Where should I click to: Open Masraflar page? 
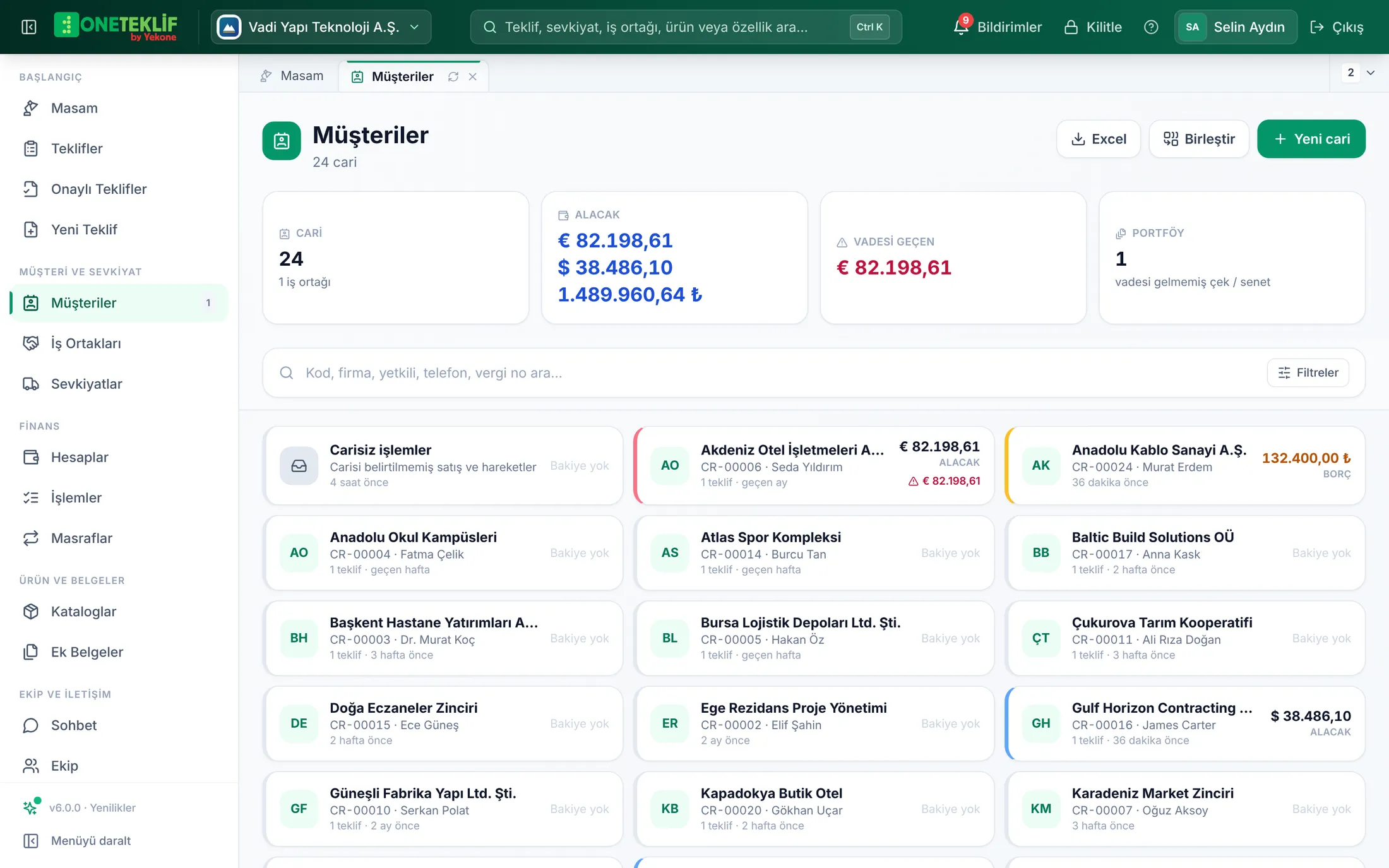tap(119, 538)
